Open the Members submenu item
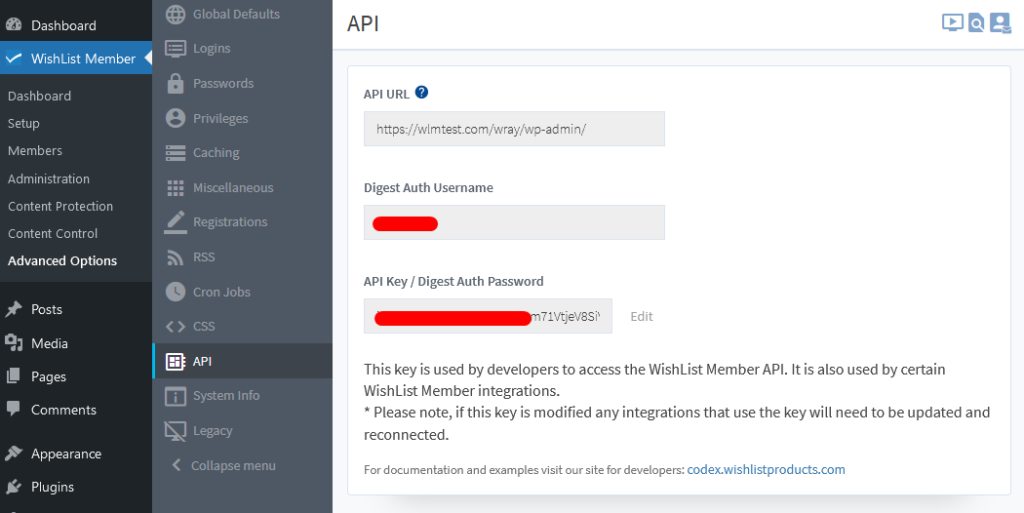The image size is (1024, 513). coord(35,151)
